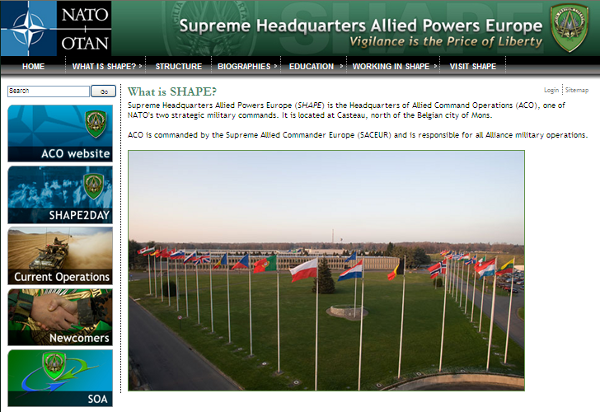Open the SOA banner
Viewport: 600px width, 412px height.
tap(60, 378)
